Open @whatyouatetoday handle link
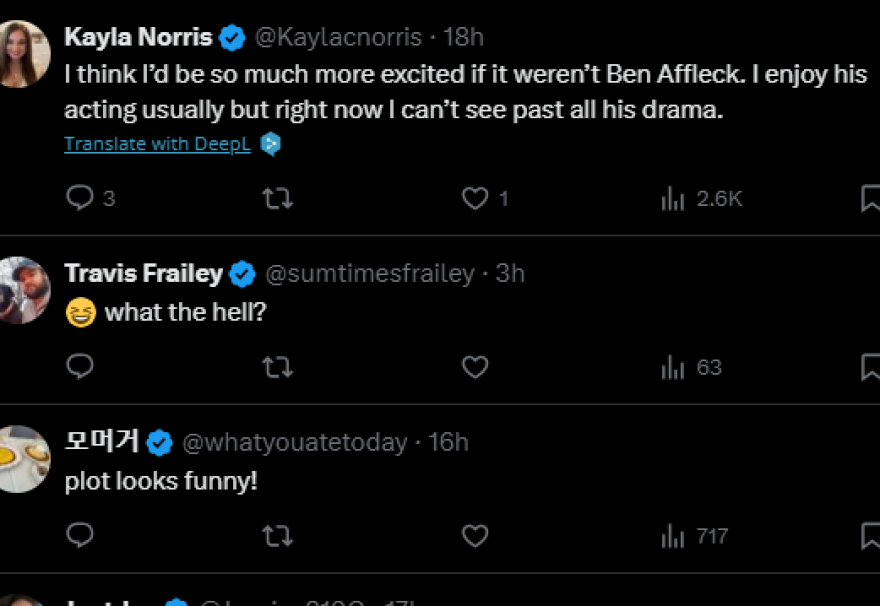Viewport: 880px width, 606px height. (295, 442)
